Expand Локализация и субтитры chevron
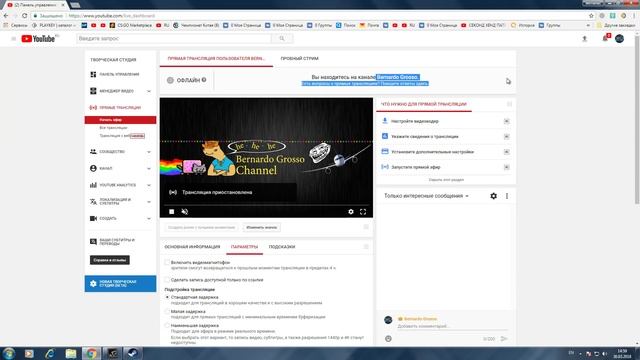640x360 pixels. click(149, 202)
